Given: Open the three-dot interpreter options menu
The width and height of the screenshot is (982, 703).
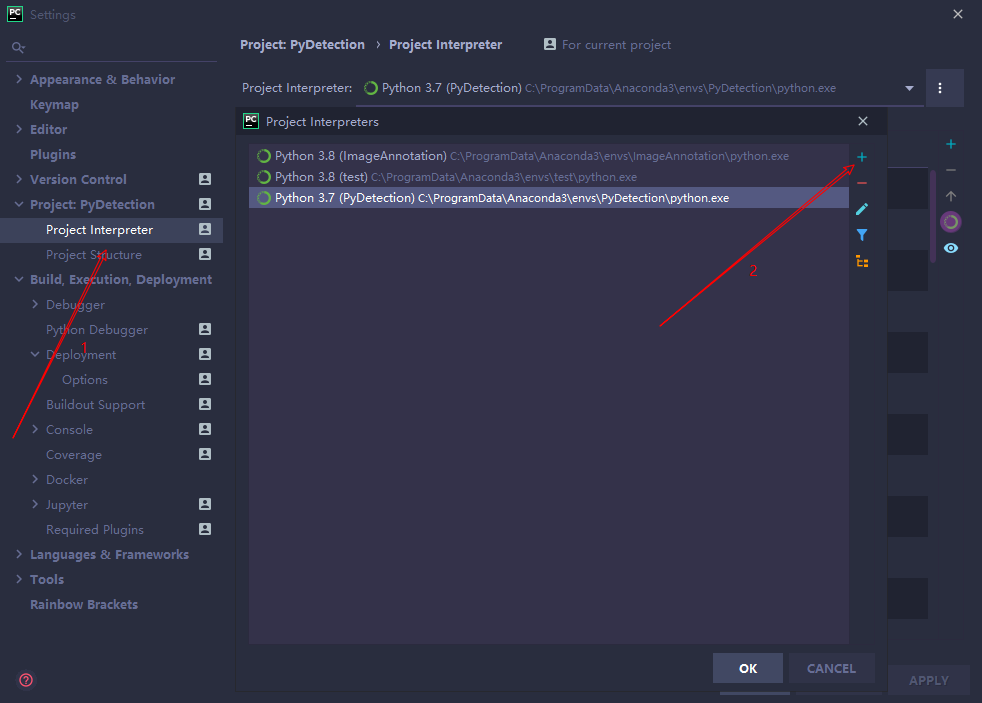Looking at the screenshot, I should pos(939,88).
